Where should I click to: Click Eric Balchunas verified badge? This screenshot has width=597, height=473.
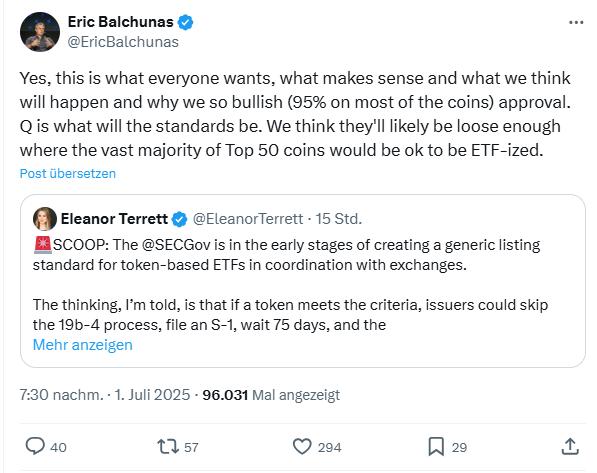coord(185,22)
